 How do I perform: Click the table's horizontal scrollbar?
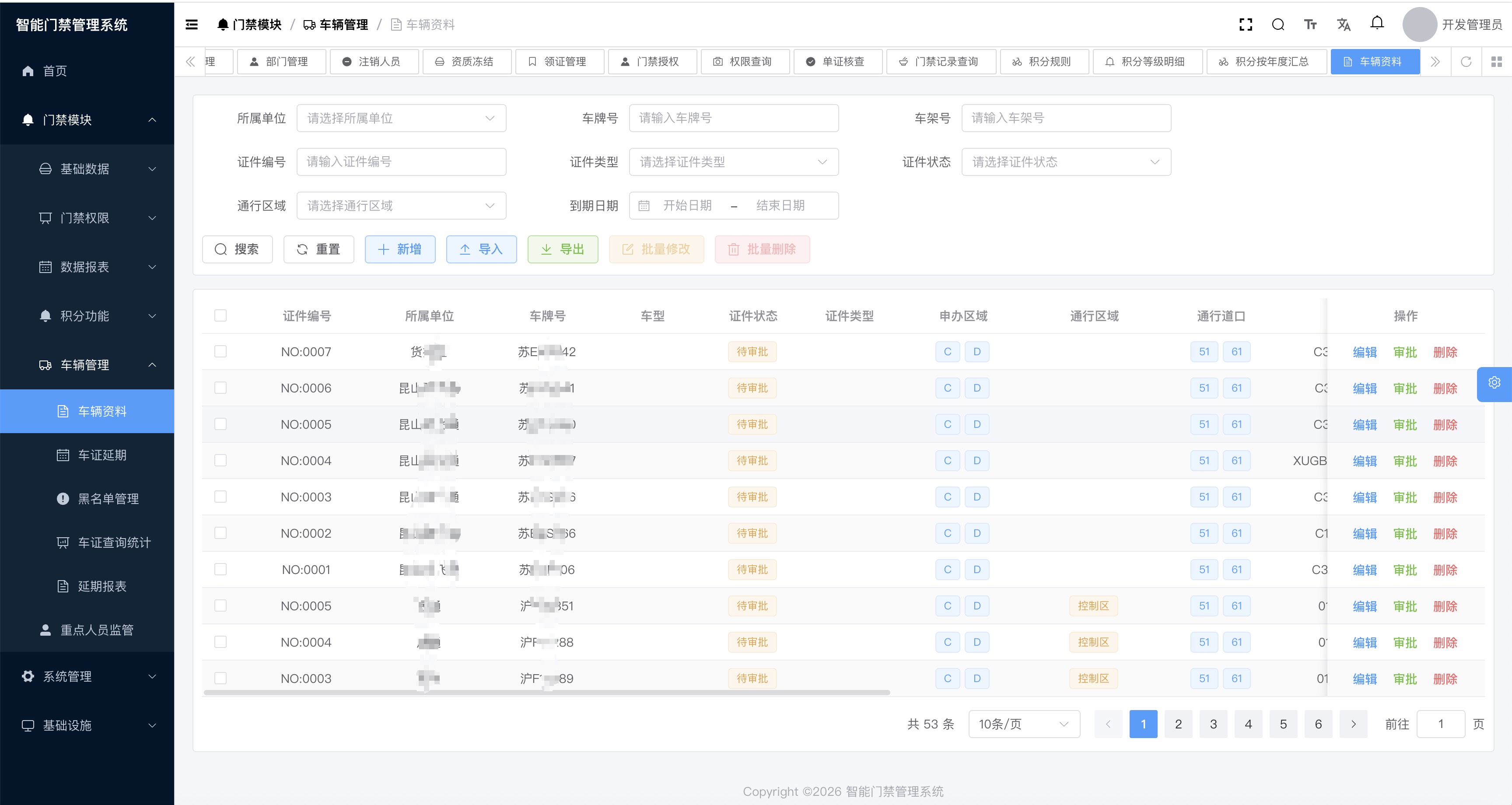(547, 693)
